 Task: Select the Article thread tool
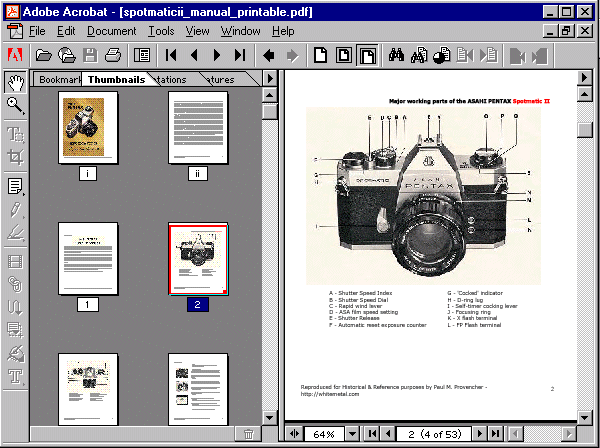16,307
